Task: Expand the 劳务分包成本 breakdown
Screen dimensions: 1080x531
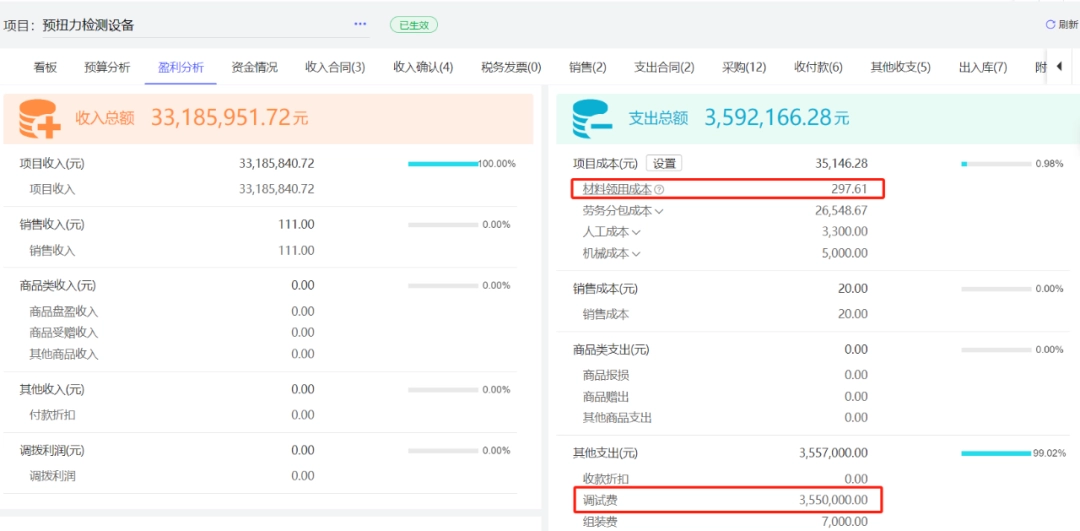Action: tap(659, 210)
